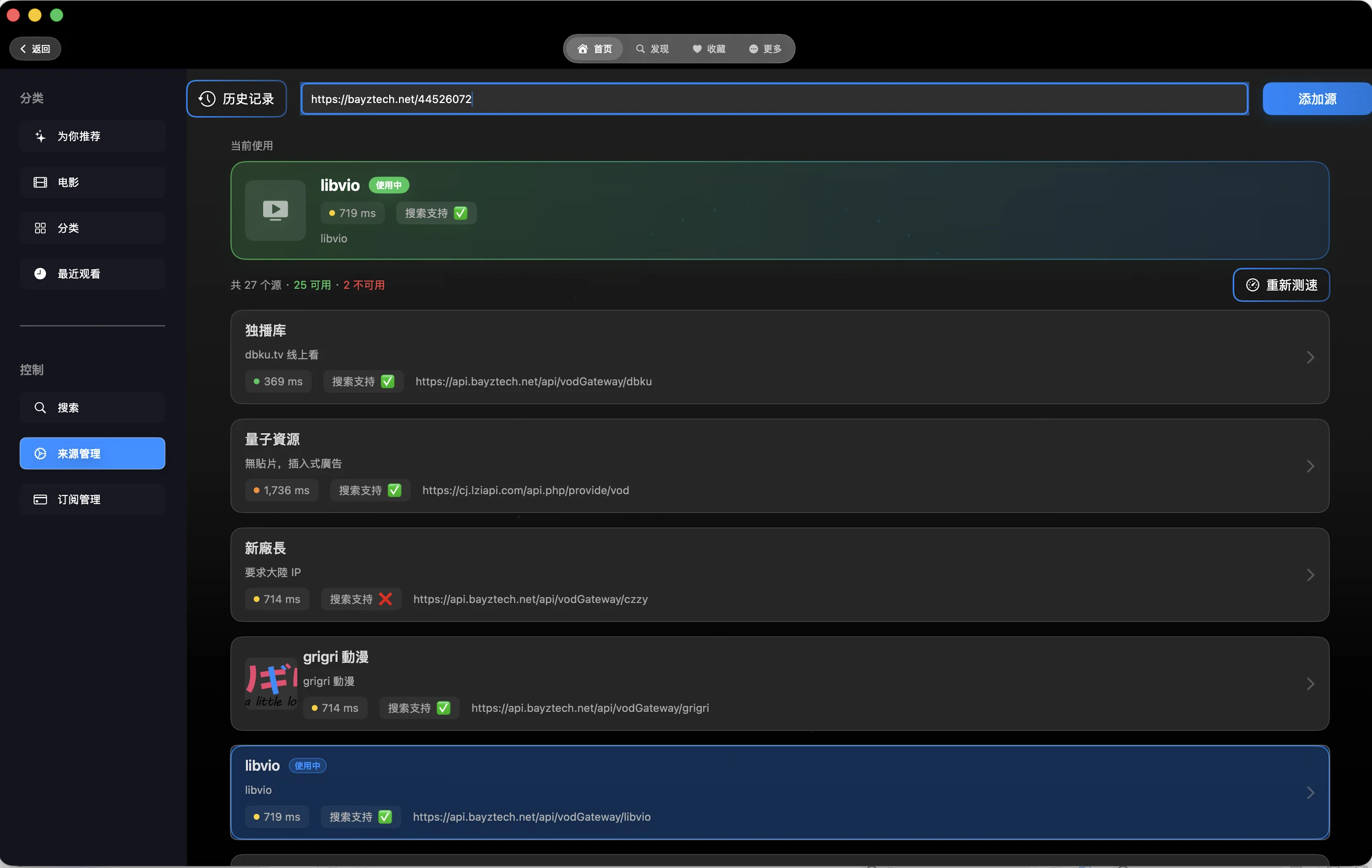
Task: Click blue 使用中 badge in libvio row
Action: click(x=307, y=766)
